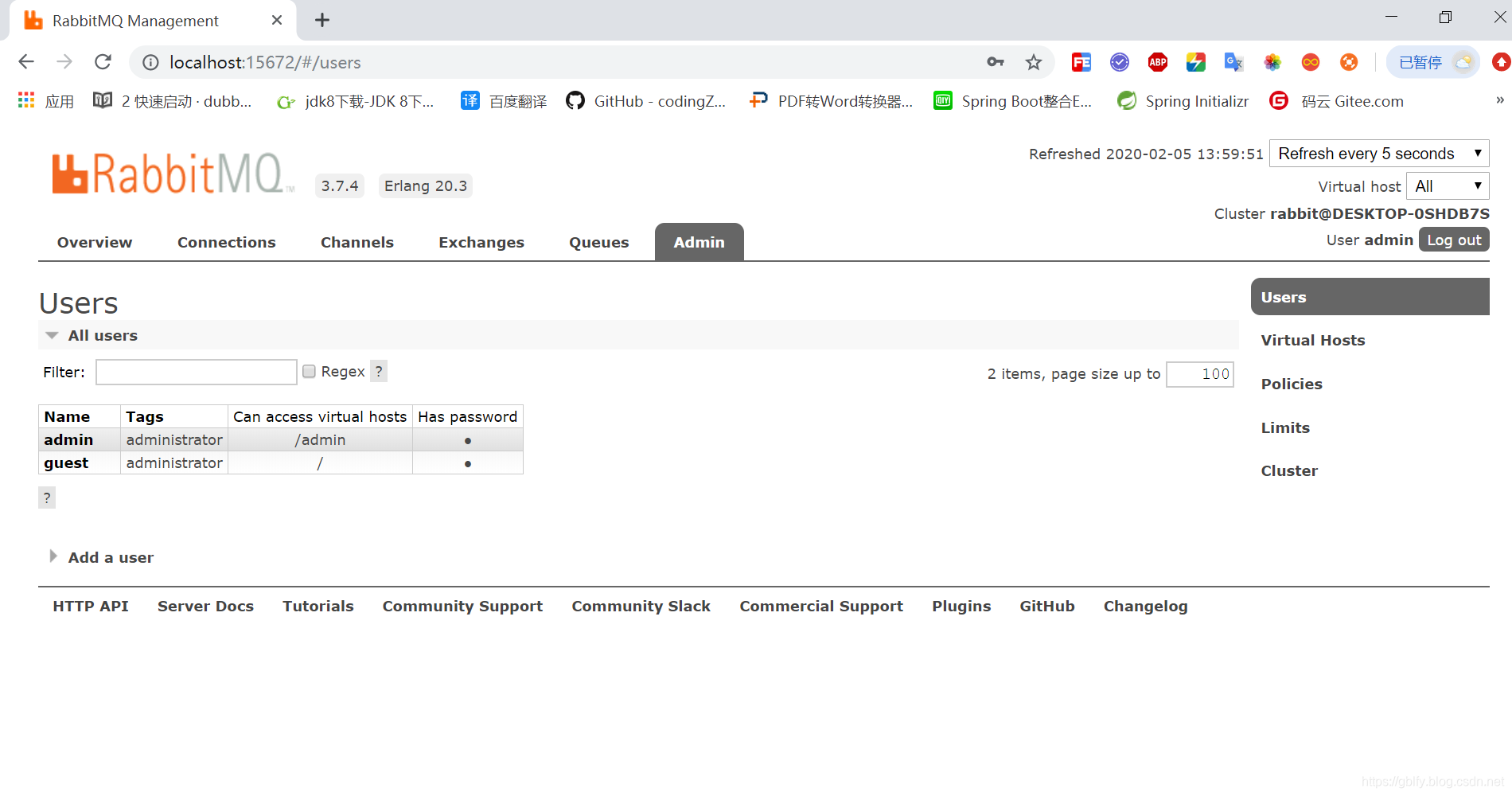Focus the Filter text field
Viewport: 1512px width, 796px height.
[197, 372]
